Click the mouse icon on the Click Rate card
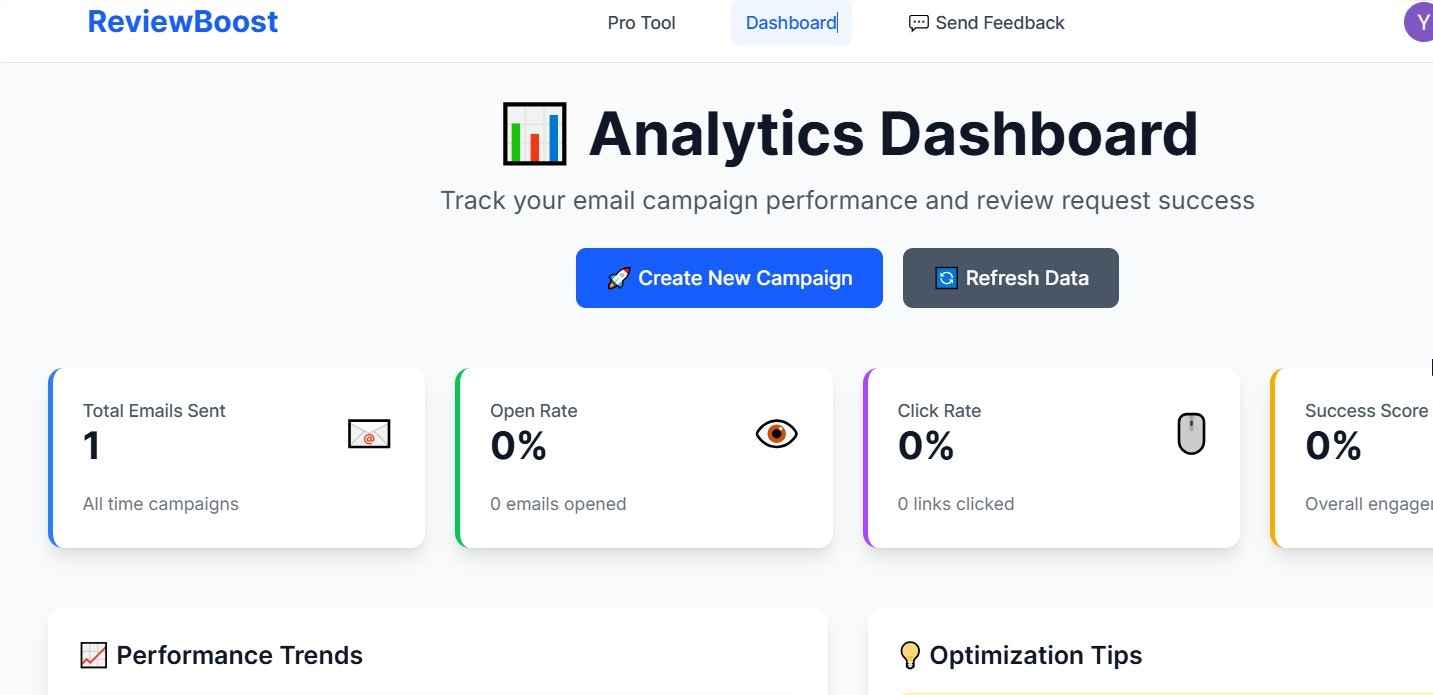Screen dimensions: 1433x695 (x=1191, y=434)
